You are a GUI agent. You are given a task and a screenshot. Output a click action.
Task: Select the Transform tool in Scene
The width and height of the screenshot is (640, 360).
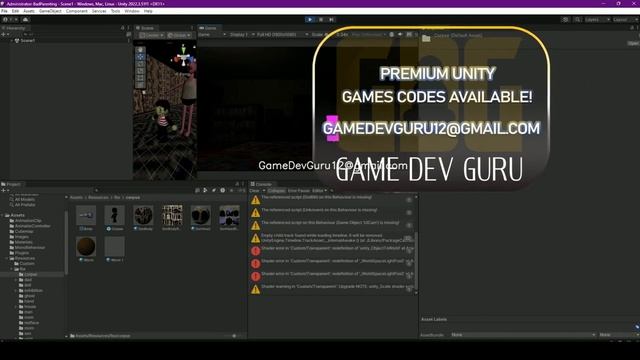coord(140,84)
